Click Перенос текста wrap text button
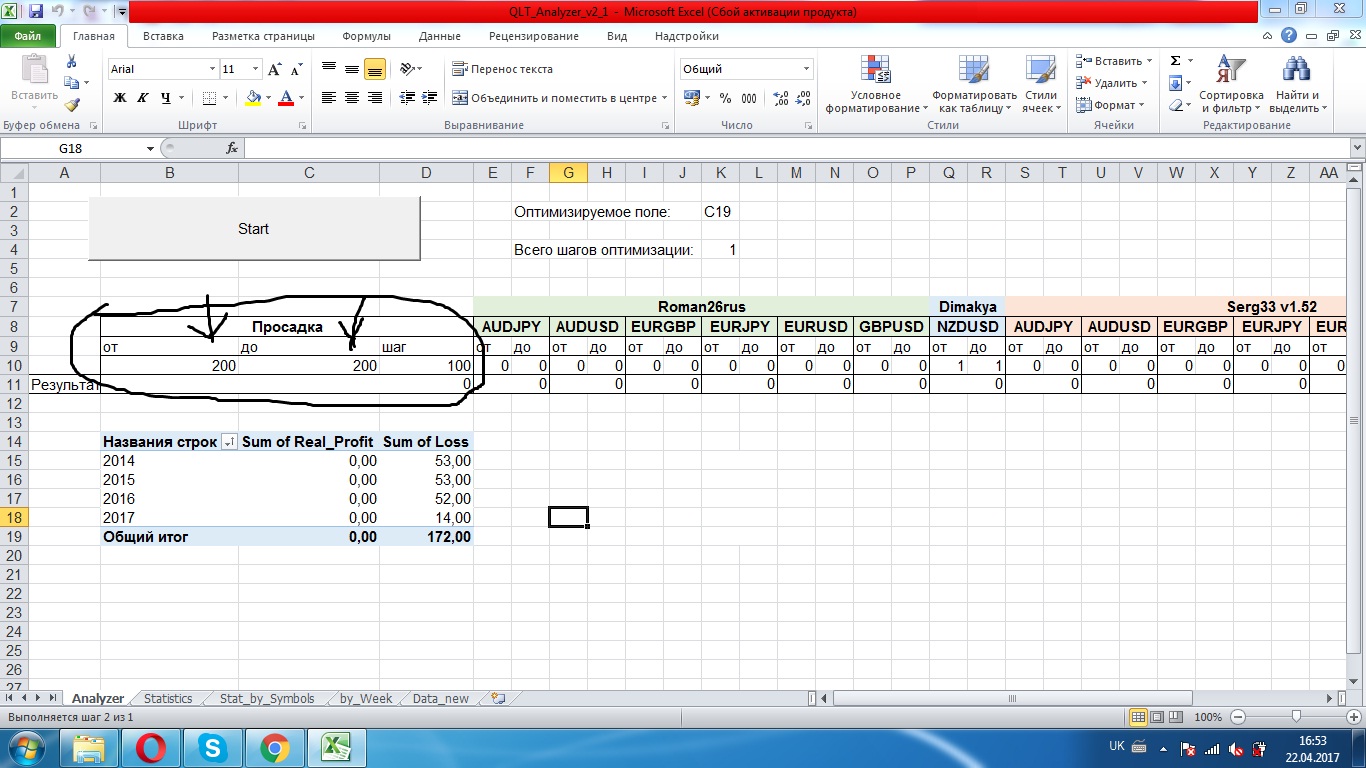This screenshot has width=1366, height=768. (502, 69)
